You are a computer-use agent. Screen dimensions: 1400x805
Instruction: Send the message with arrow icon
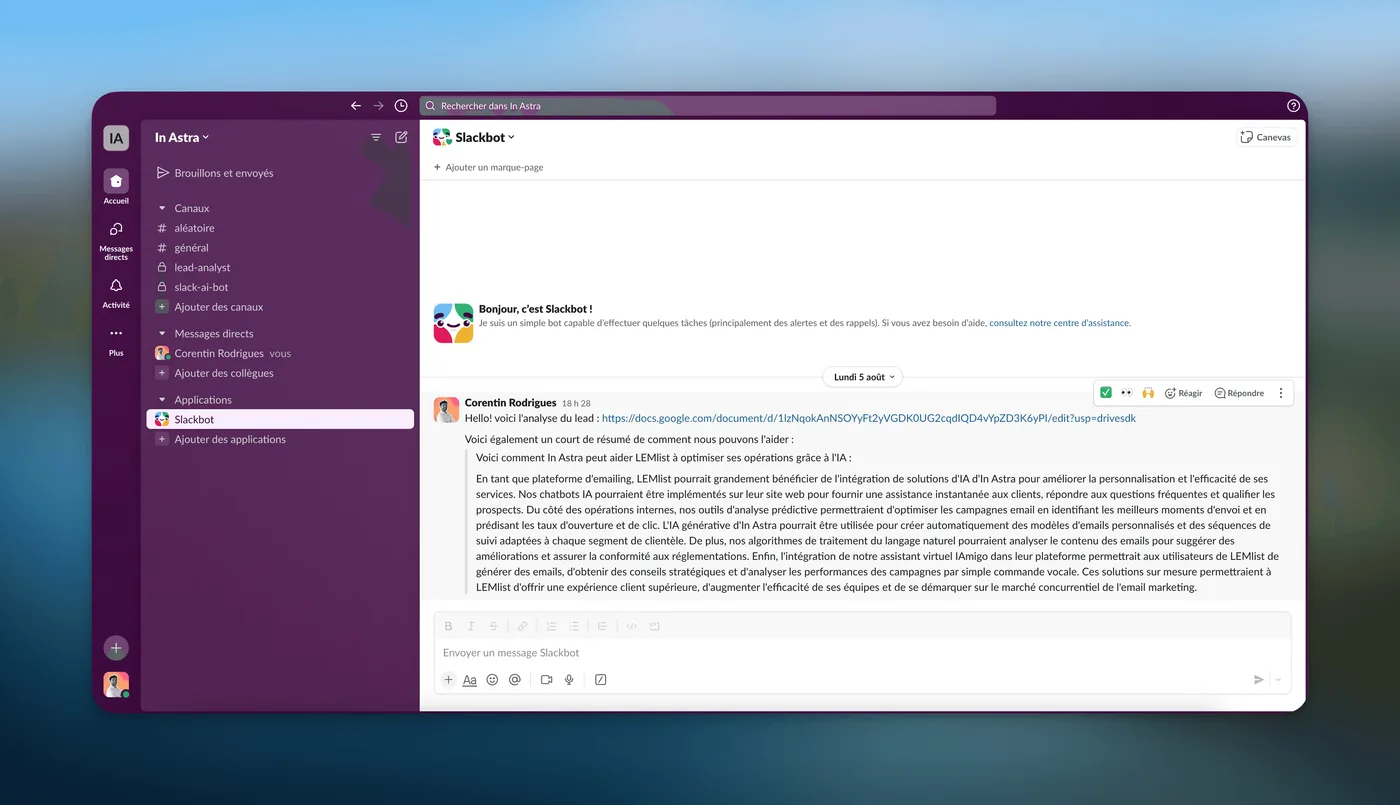1258,679
